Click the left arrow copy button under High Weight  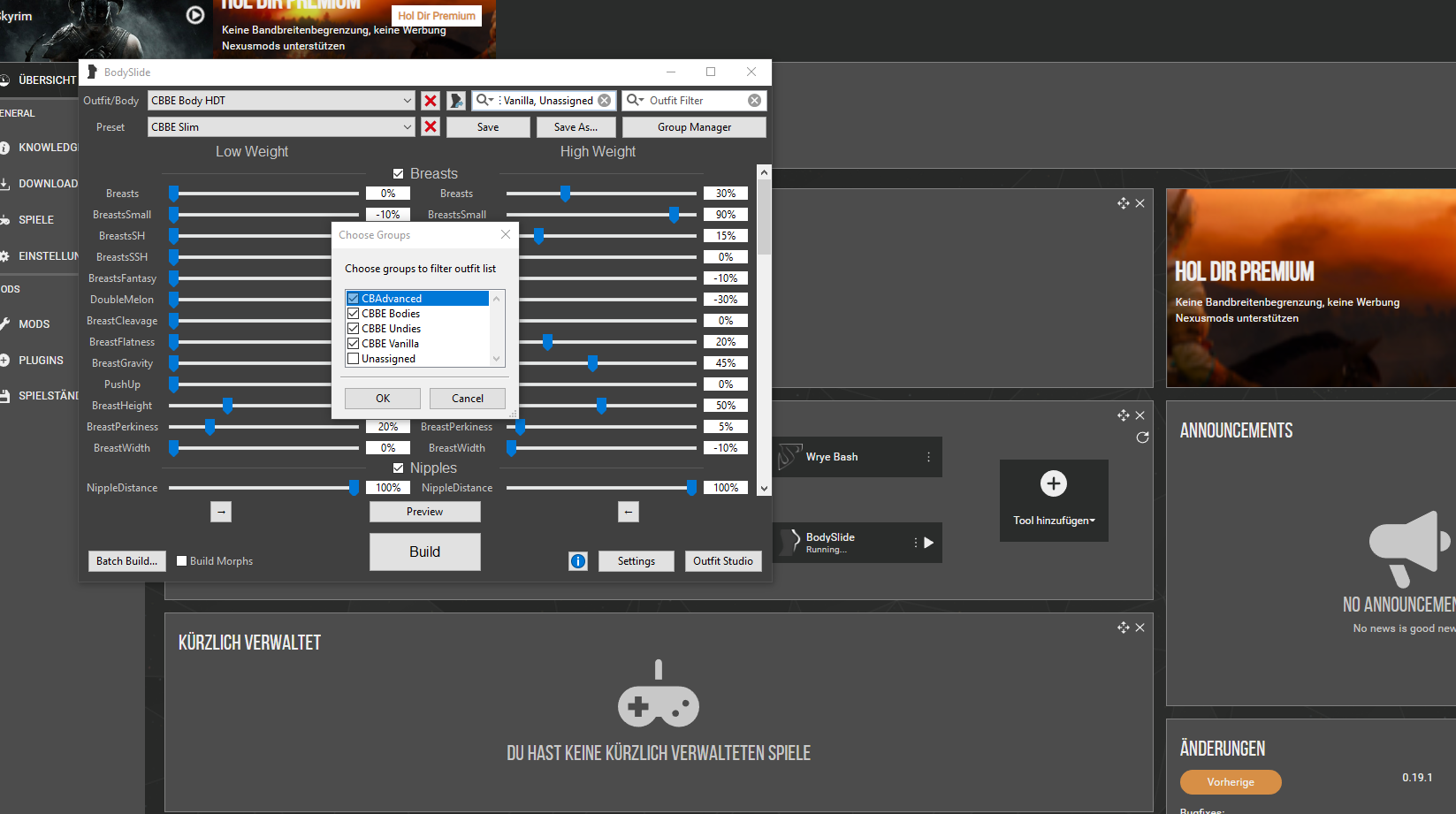tap(629, 512)
